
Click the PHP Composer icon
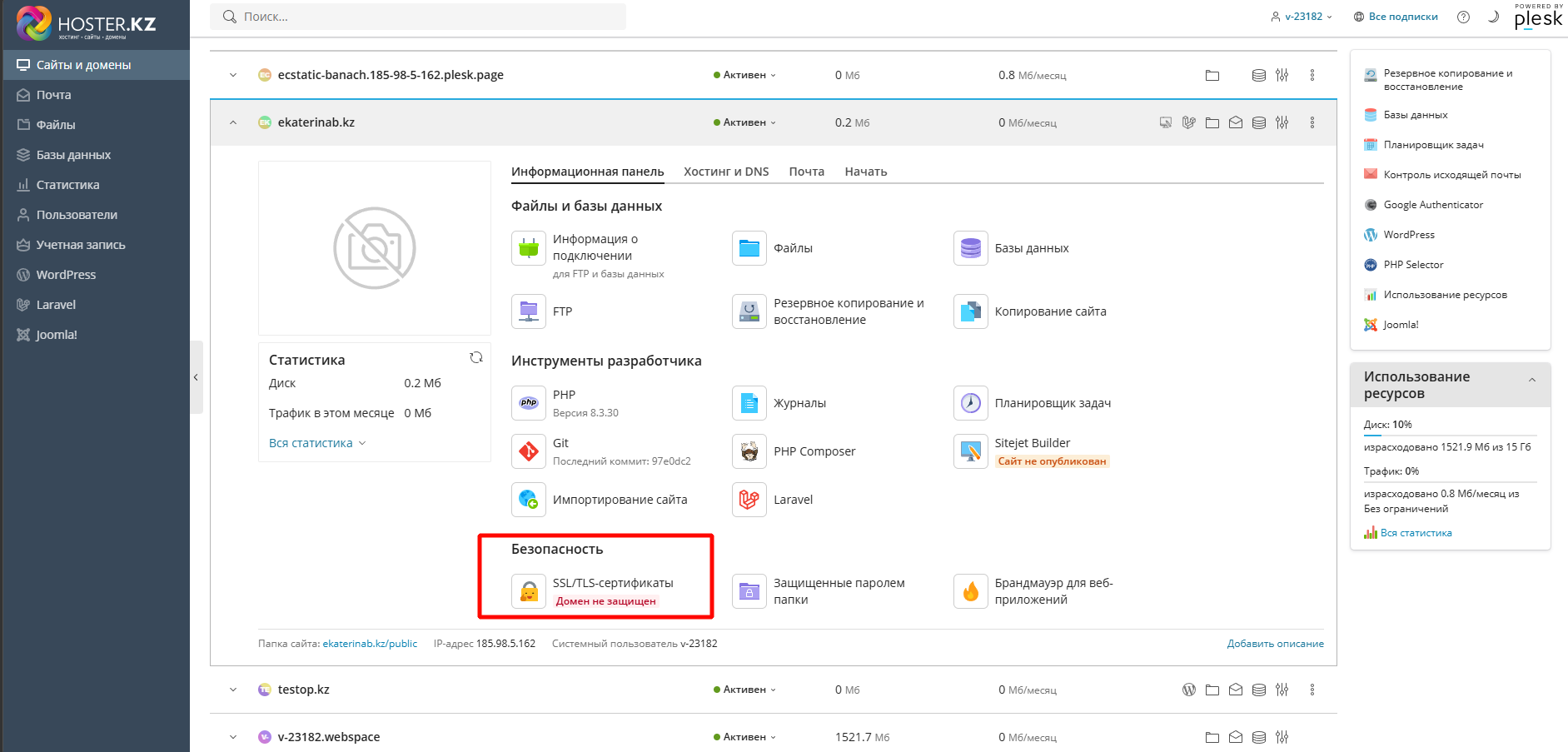coord(749,451)
